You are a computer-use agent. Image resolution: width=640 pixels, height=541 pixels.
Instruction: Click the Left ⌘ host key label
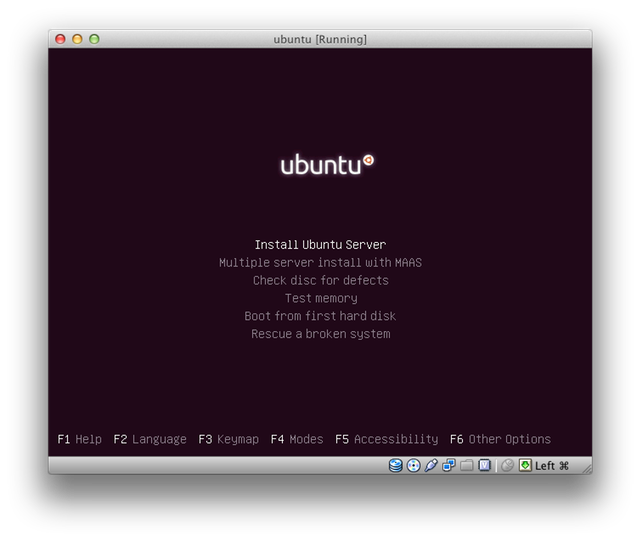pyautogui.click(x=552, y=466)
